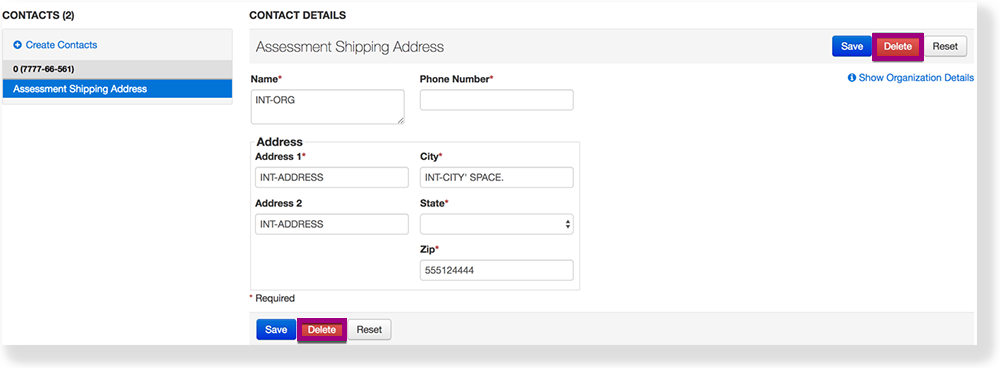The height and width of the screenshot is (368, 1000).
Task: Open the State dropdown
Action: pyautogui.click(x=497, y=224)
